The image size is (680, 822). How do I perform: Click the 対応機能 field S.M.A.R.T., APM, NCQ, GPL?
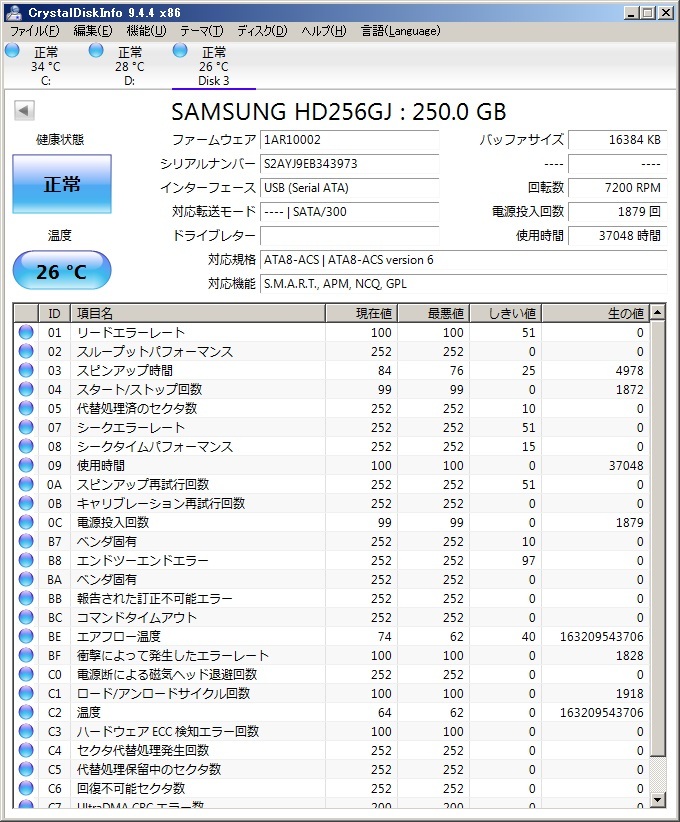[x=463, y=284]
